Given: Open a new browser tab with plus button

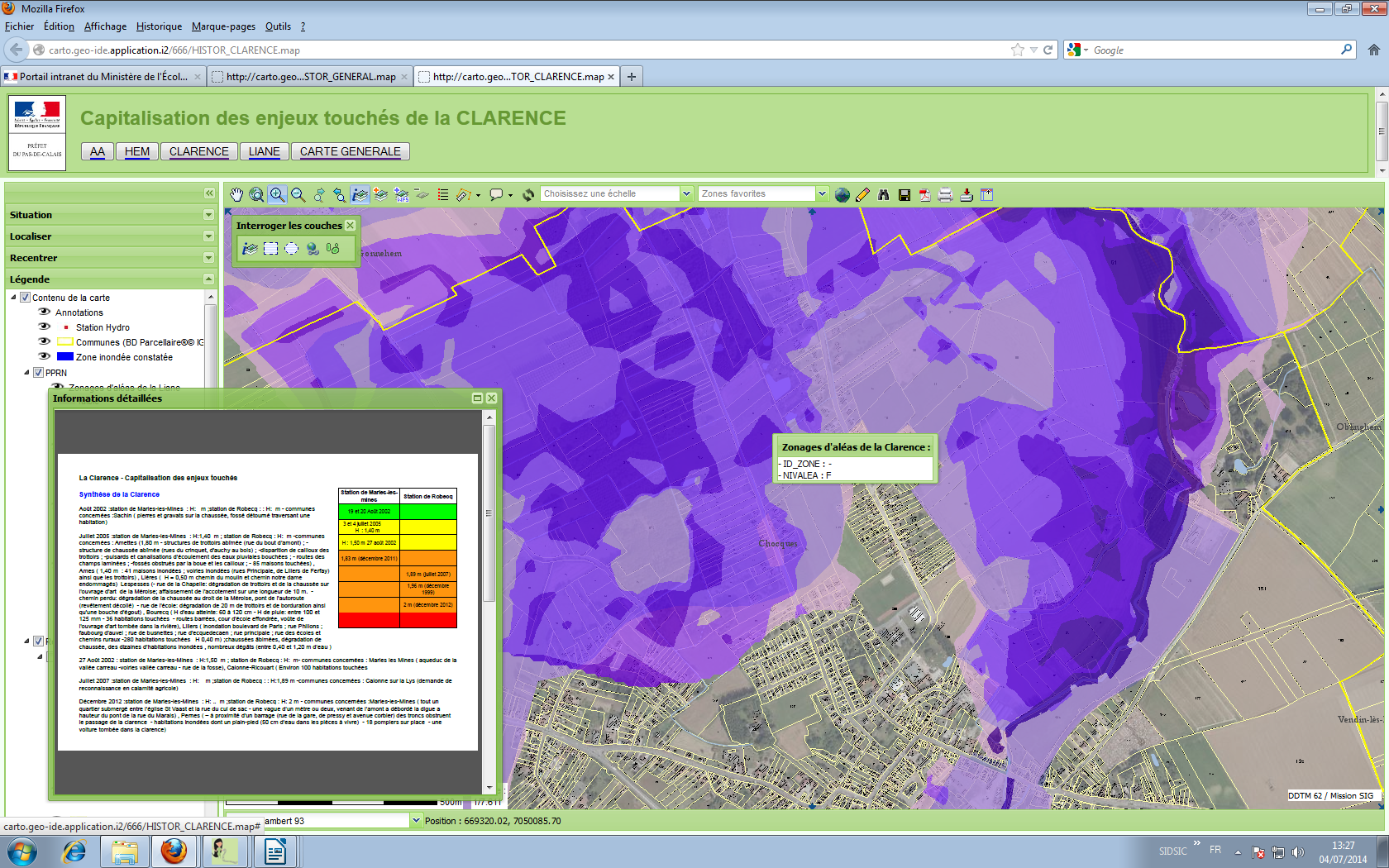Looking at the screenshot, I should (x=632, y=77).
